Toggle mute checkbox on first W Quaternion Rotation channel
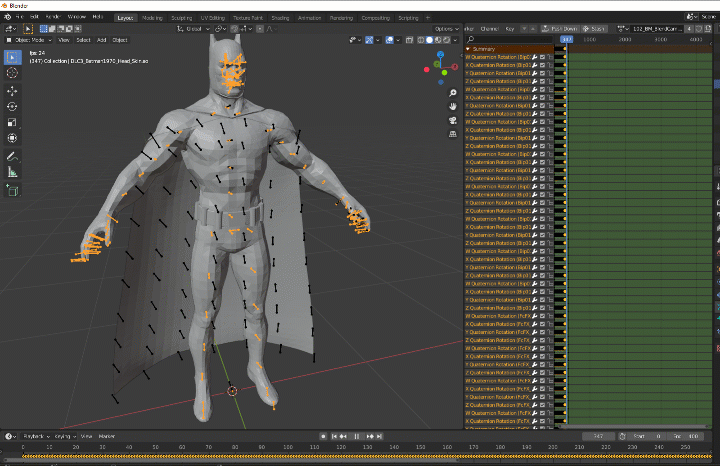Image resolution: width=720 pixels, height=466 pixels. tap(543, 58)
